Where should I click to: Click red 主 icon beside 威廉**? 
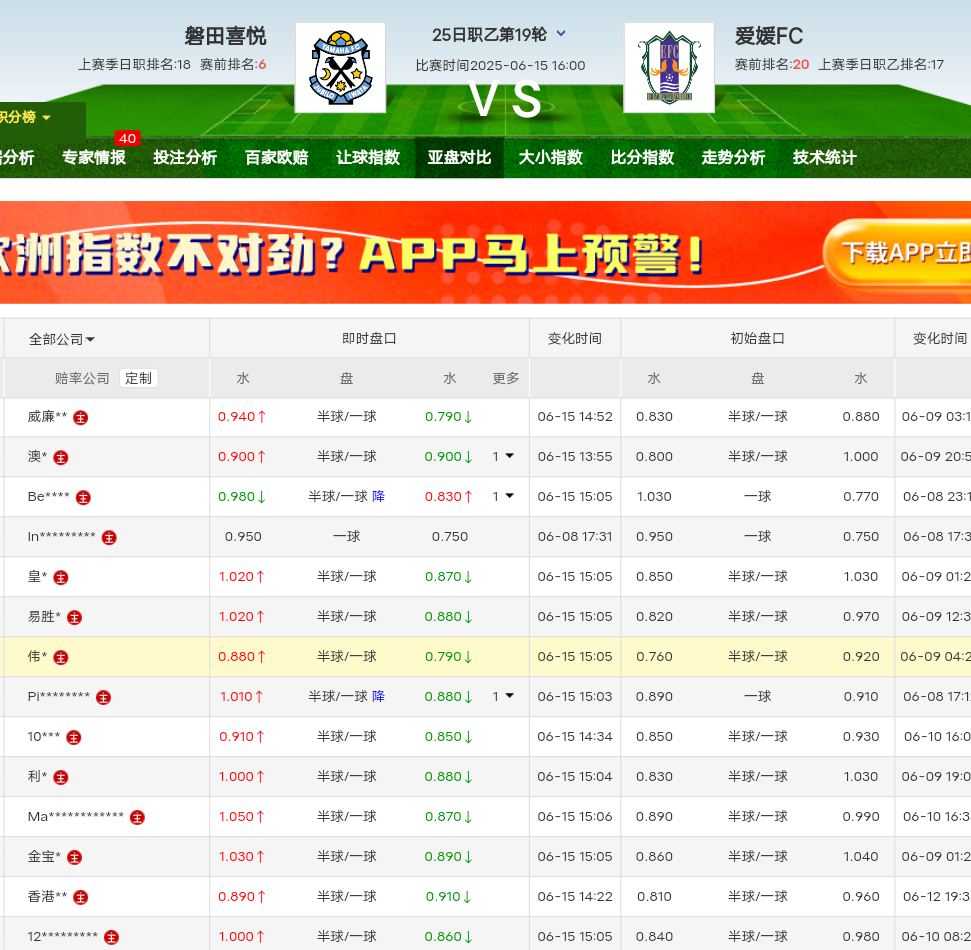click(x=81, y=417)
